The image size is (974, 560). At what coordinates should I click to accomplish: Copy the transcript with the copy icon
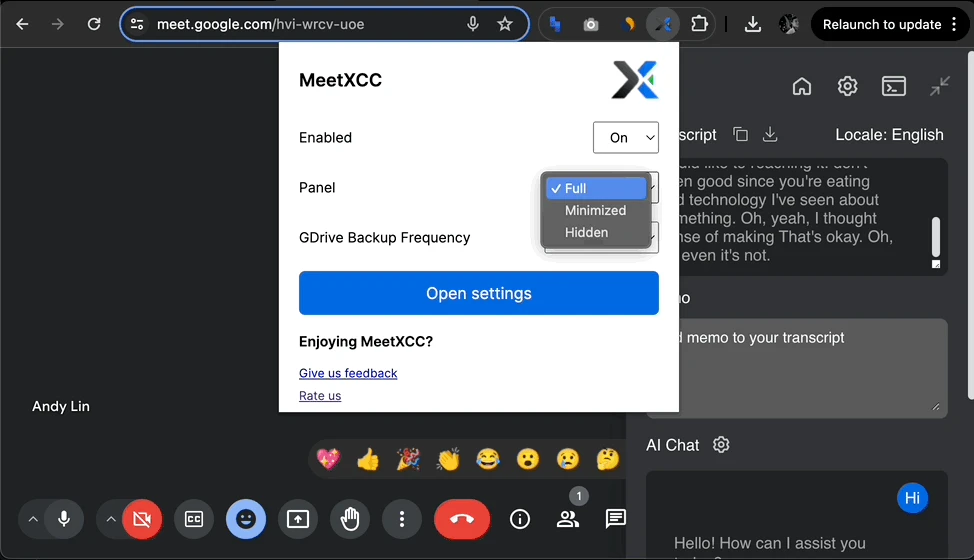740,134
